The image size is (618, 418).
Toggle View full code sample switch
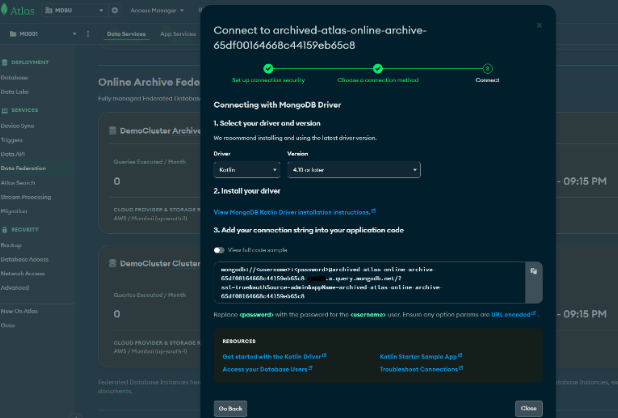tap(219, 250)
